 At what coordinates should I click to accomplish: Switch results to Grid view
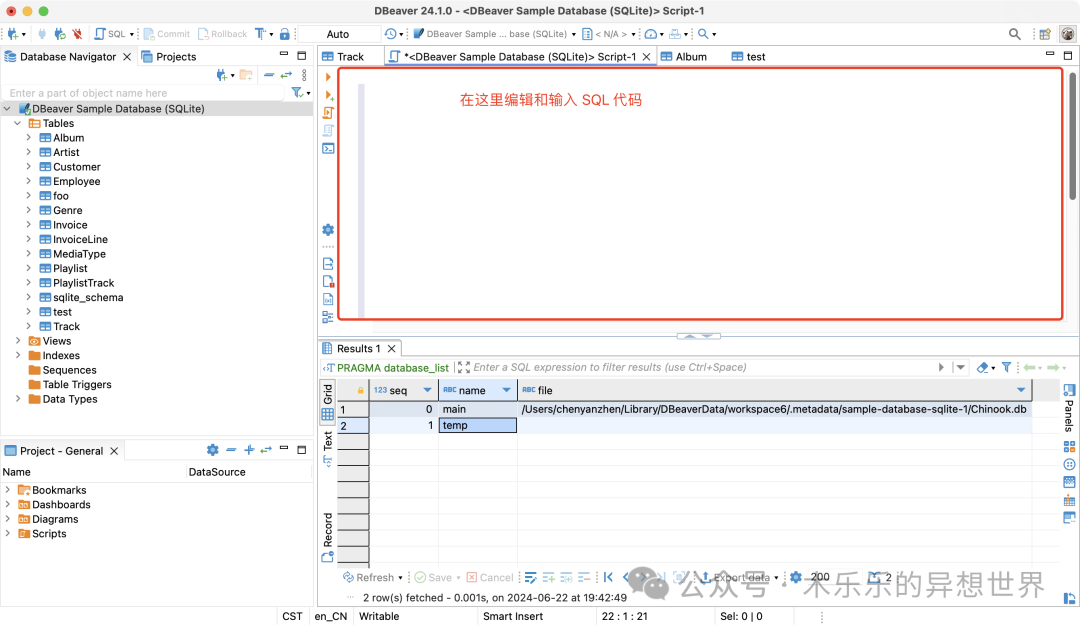tap(328, 402)
